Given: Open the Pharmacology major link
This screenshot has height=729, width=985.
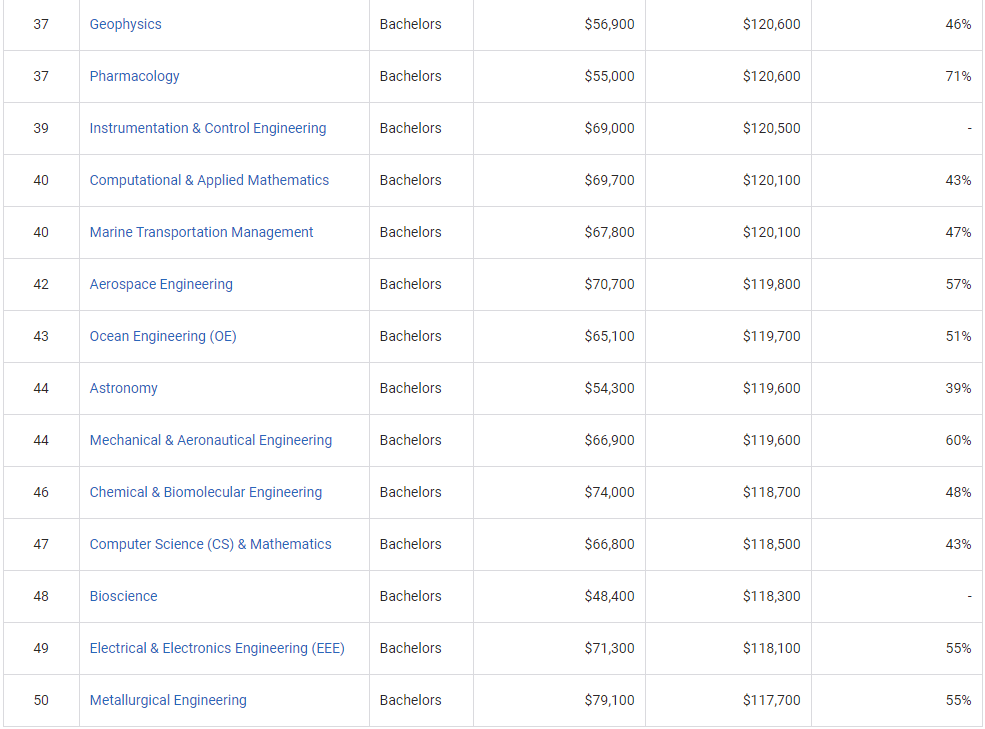Looking at the screenshot, I should [x=134, y=77].
